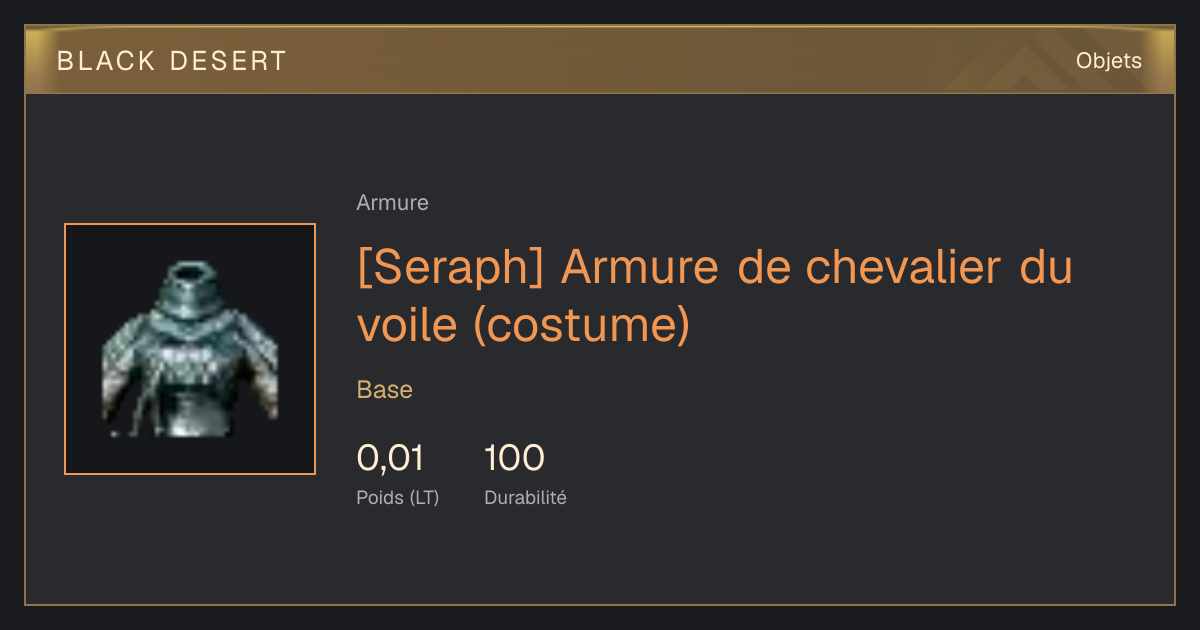Click the BLACK DESERT logo text

coord(172,61)
